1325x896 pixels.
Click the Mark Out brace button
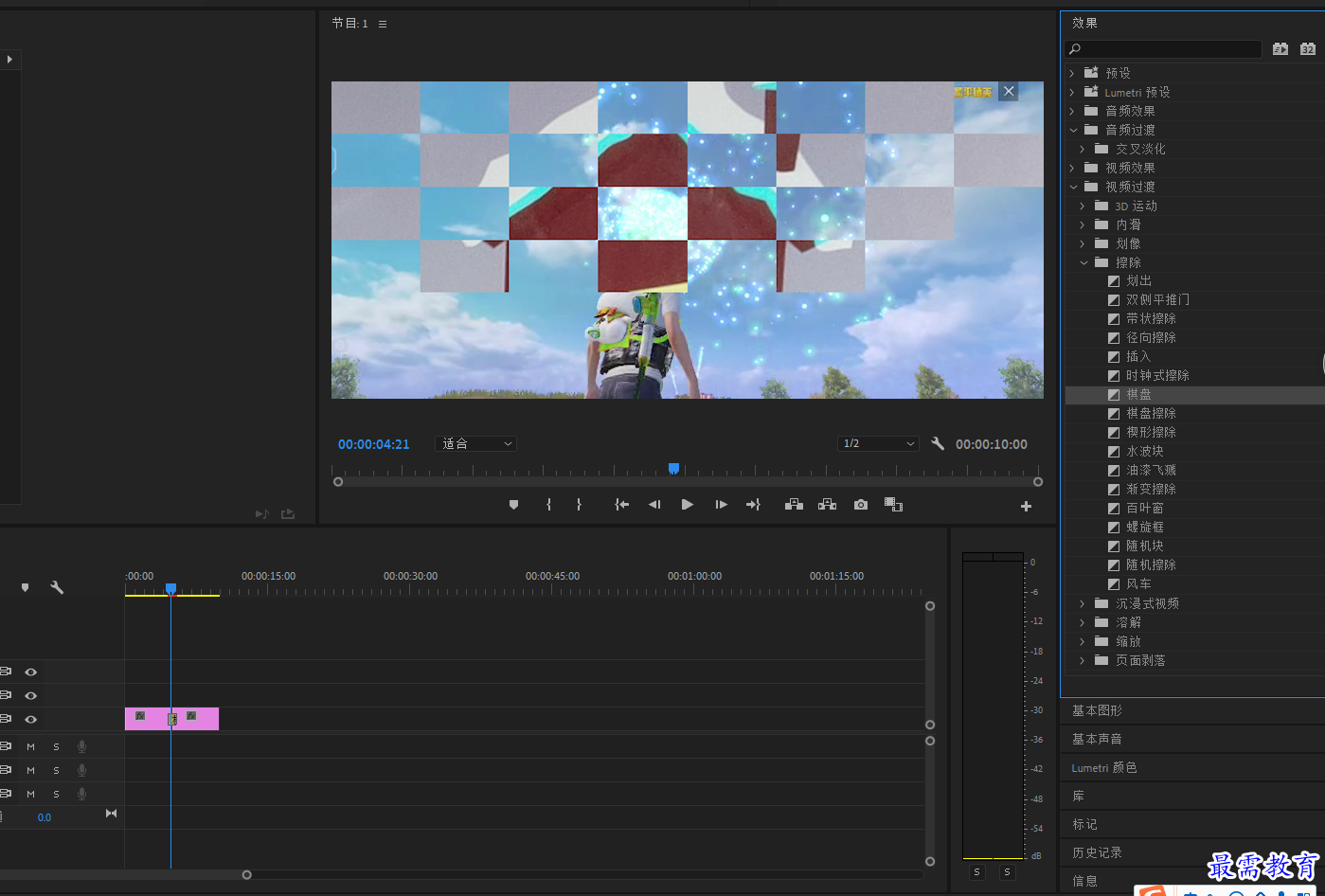tap(579, 505)
